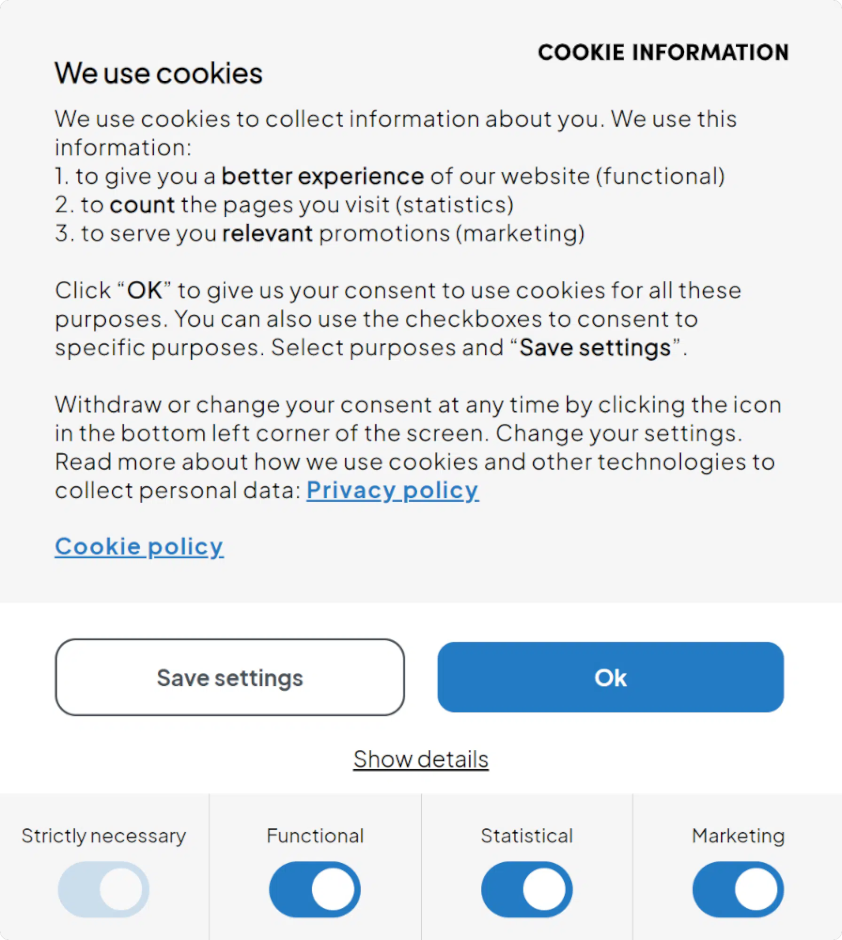The width and height of the screenshot is (842, 940).
Task: Turn off the Statistical cookies toggle
Action: point(527,889)
